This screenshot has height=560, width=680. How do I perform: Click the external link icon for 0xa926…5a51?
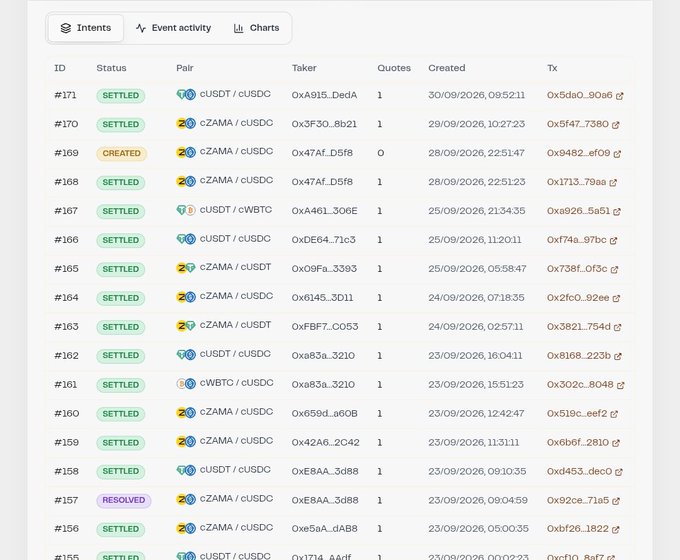[x=617, y=212]
